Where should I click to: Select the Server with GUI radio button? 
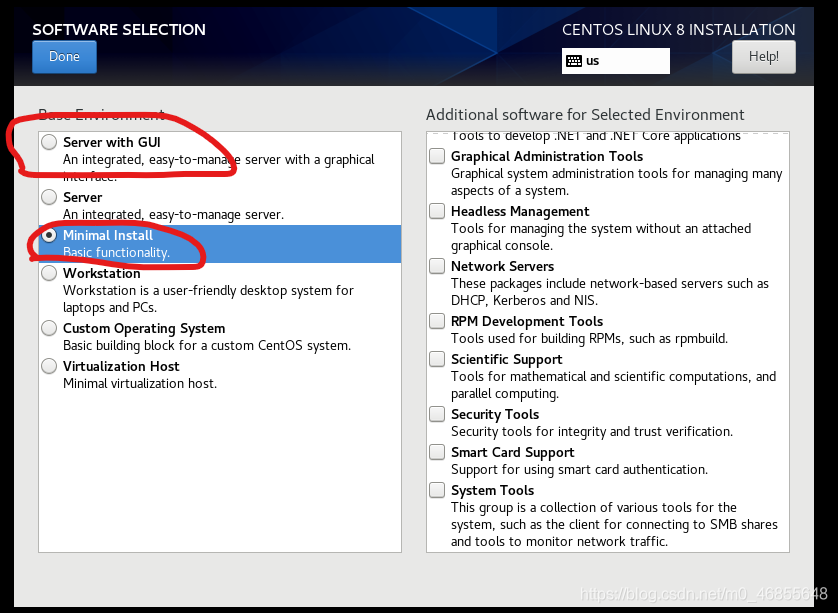pos(49,142)
